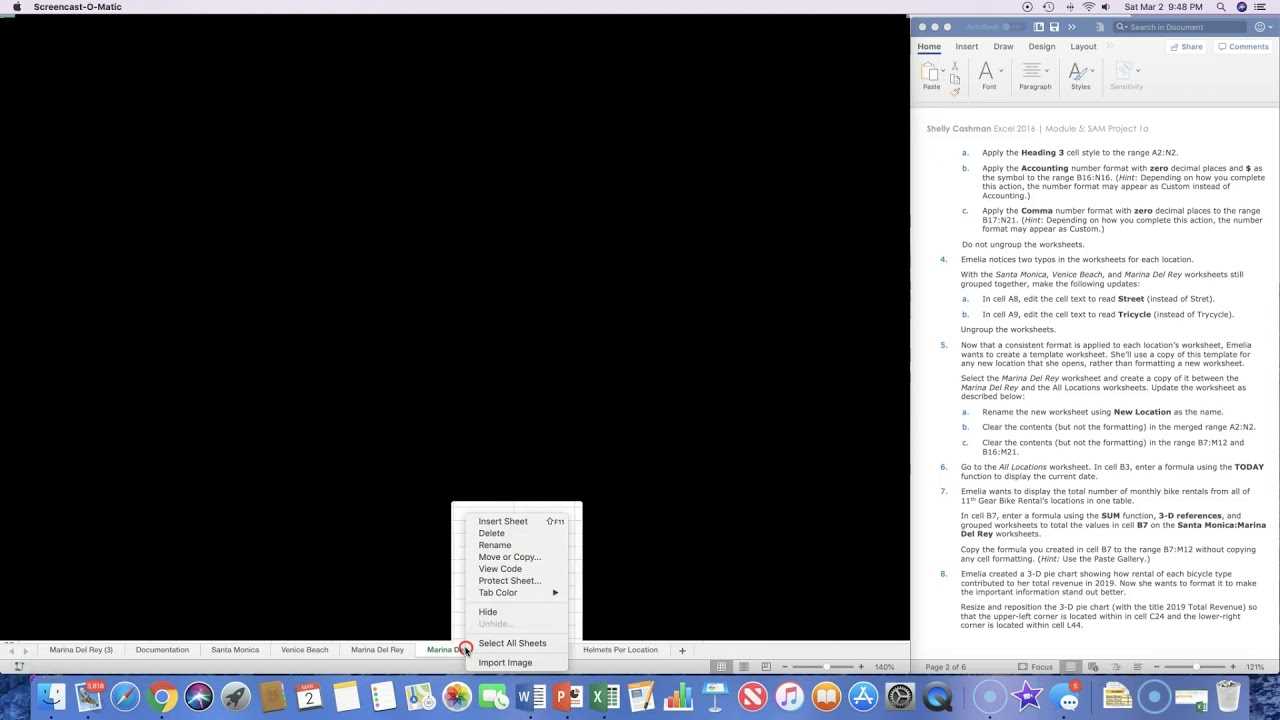Click the Save icon in Word title bar
Screen dimensions: 1280x720
[1054, 27]
